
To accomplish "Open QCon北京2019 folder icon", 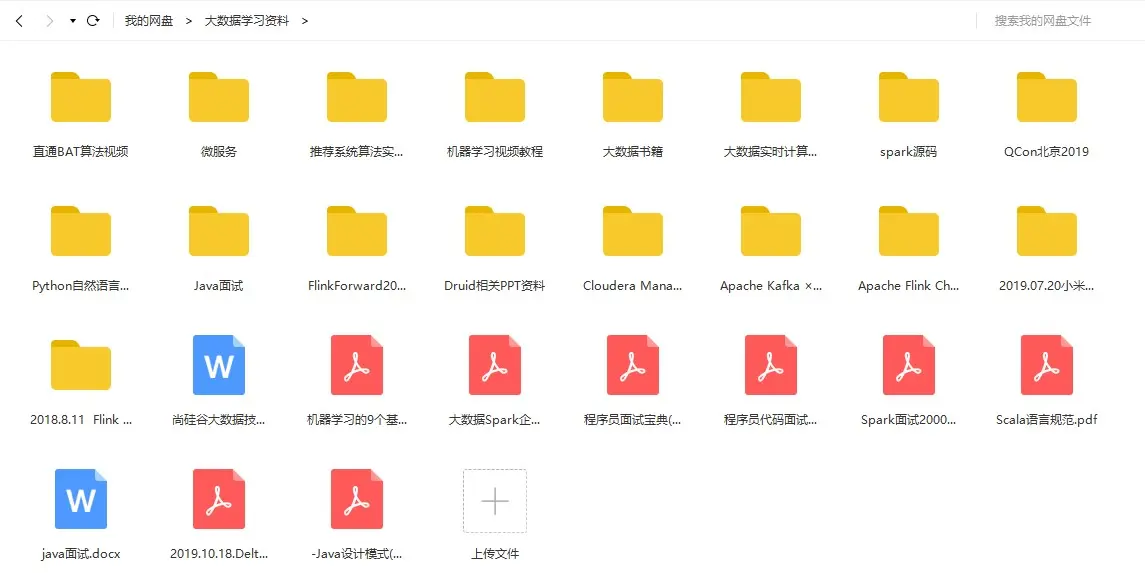I will 1046,97.
